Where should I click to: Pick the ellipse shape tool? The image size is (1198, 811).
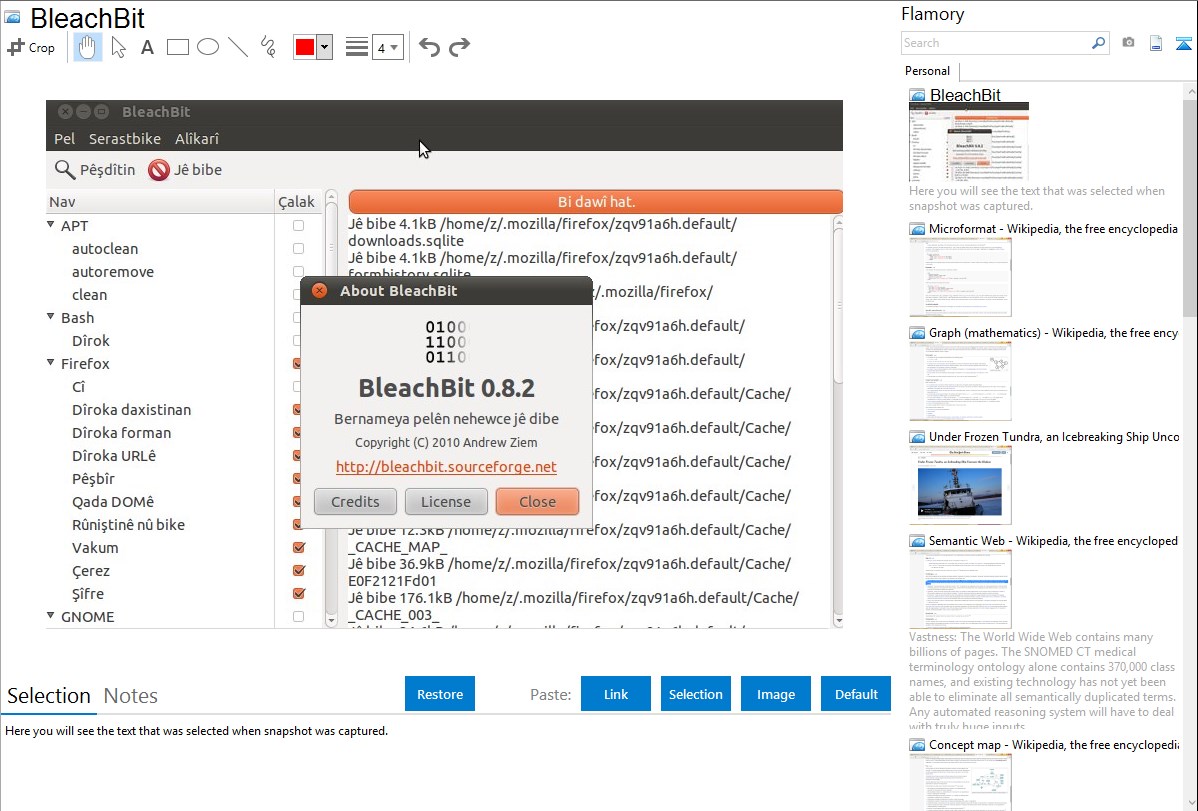(x=208, y=47)
